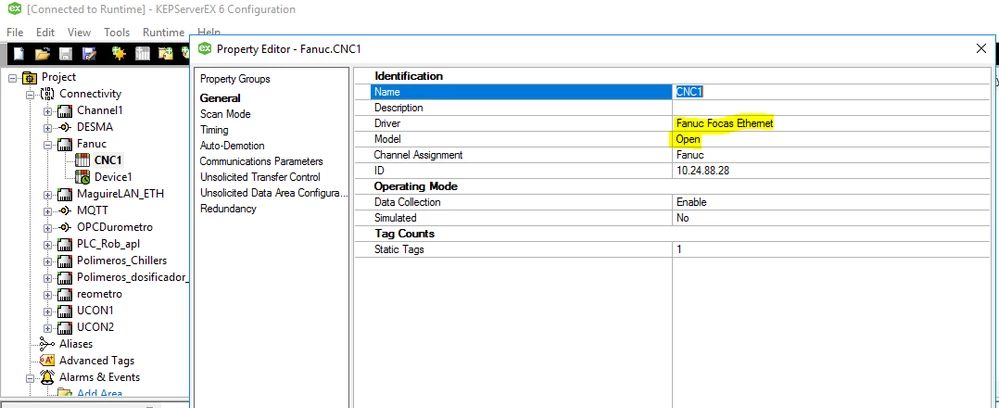The image size is (999, 408).
Task: Open the Tools menu
Action: pyautogui.click(x=117, y=32)
